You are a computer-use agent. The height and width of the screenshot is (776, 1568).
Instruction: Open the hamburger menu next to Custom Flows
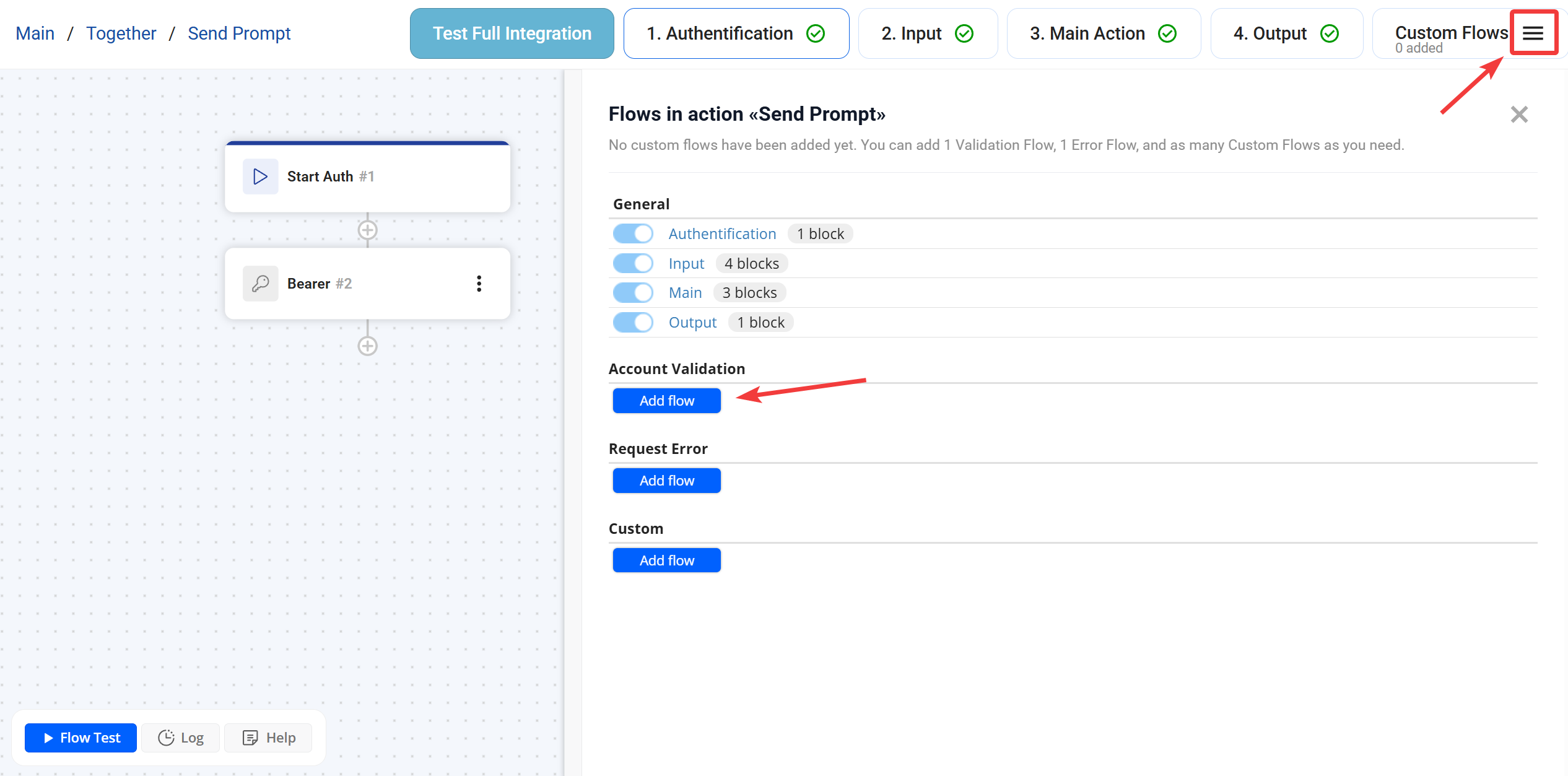(x=1533, y=33)
